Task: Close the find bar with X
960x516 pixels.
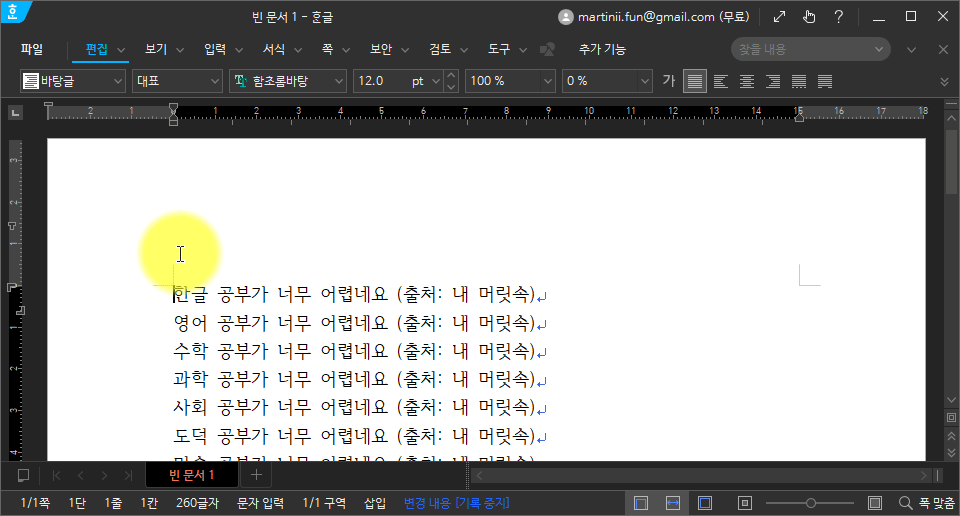Action: click(943, 50)
